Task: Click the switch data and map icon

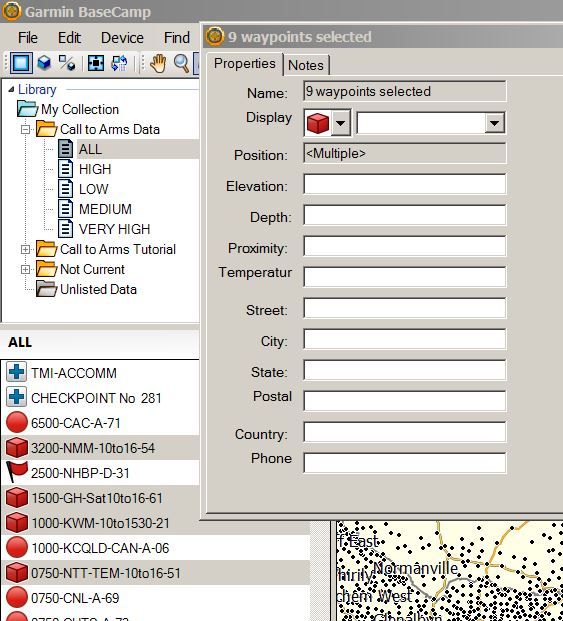Action: [x=119, y=63]
